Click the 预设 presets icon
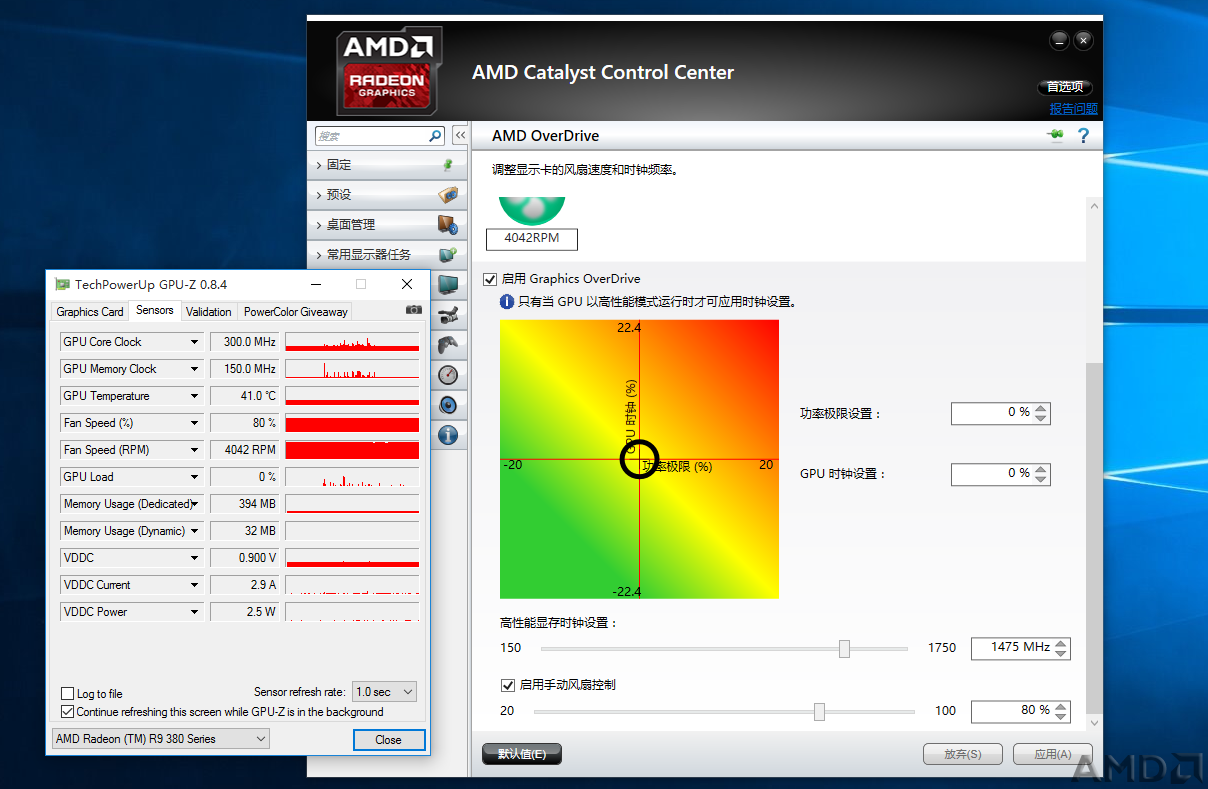Image resolution: width=1208 pixels, height=789 pixels. 448,195
